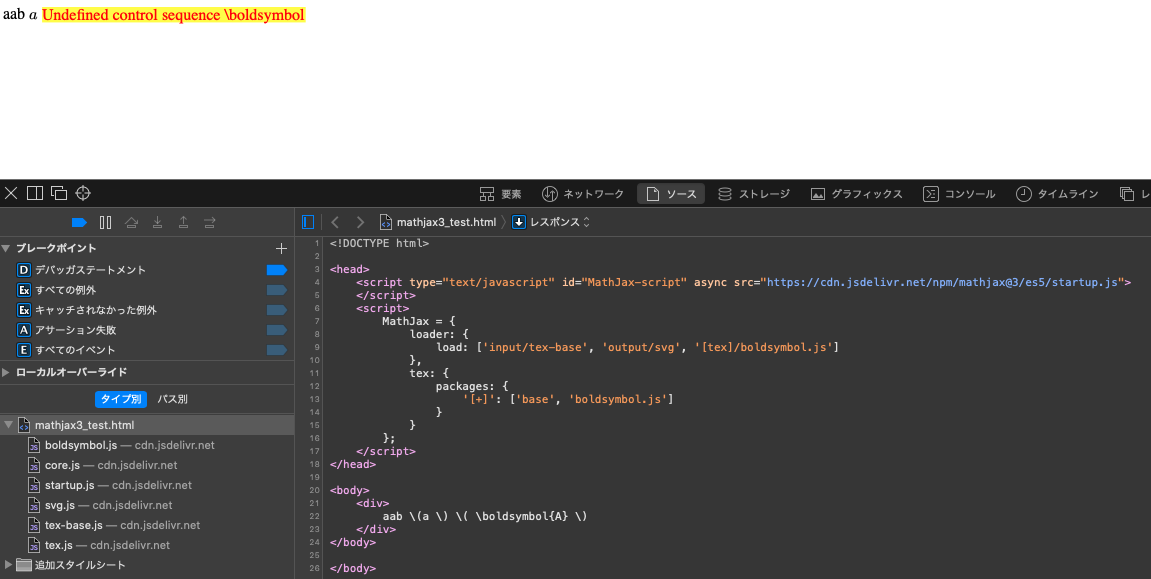The image size is (1151, 579).
Task: Click the step next arrow icon
Action: click(210, 222)
